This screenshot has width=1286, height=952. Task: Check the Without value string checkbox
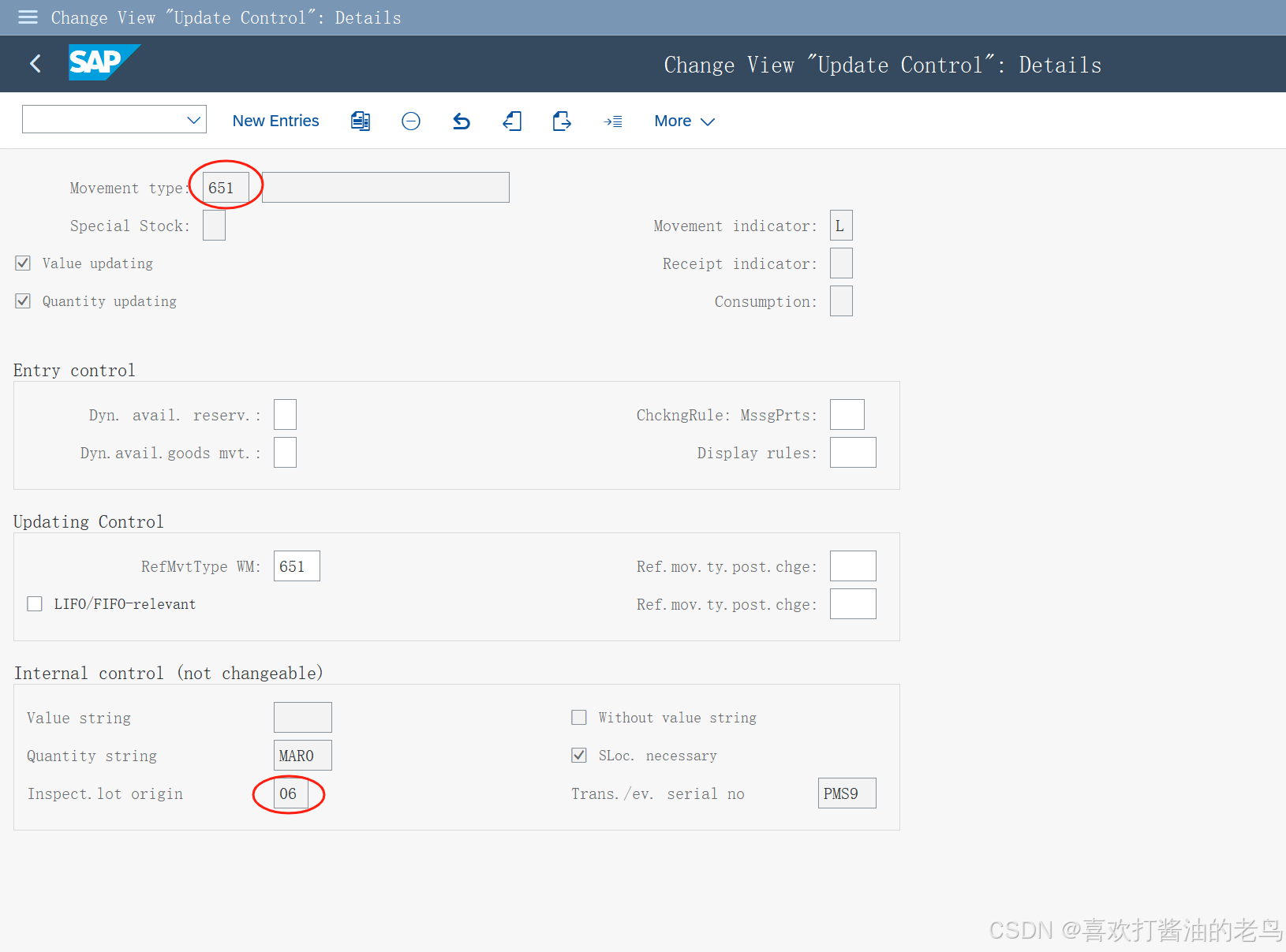point(579,717)
